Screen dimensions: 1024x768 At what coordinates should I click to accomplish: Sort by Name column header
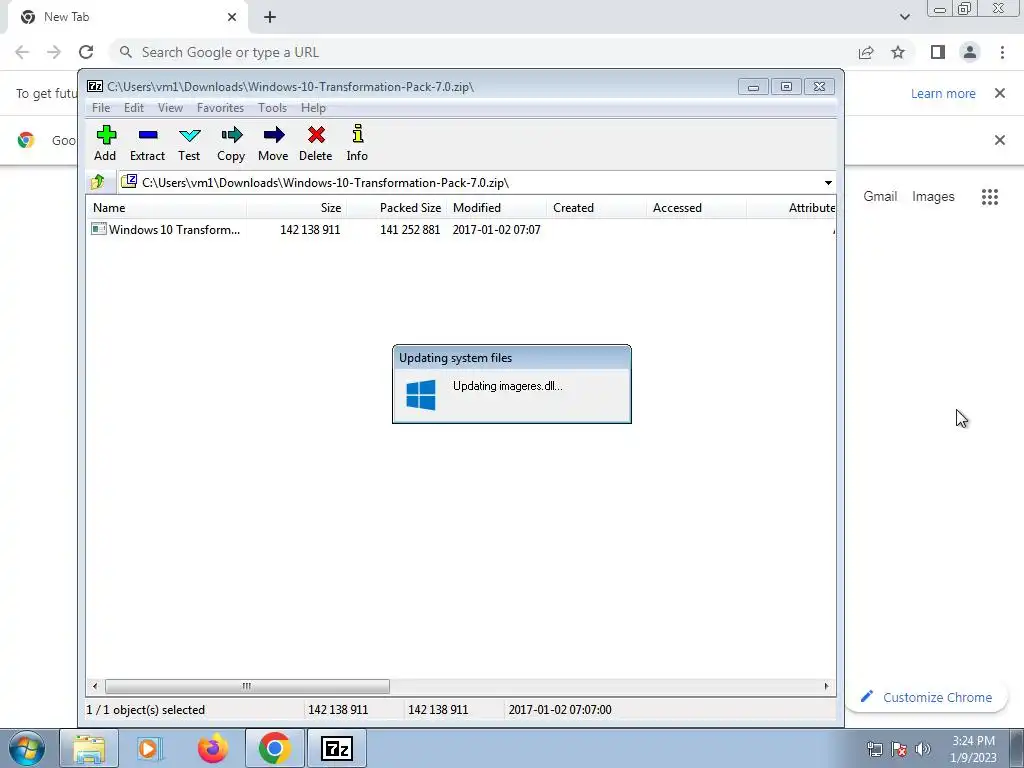point(166,208)
